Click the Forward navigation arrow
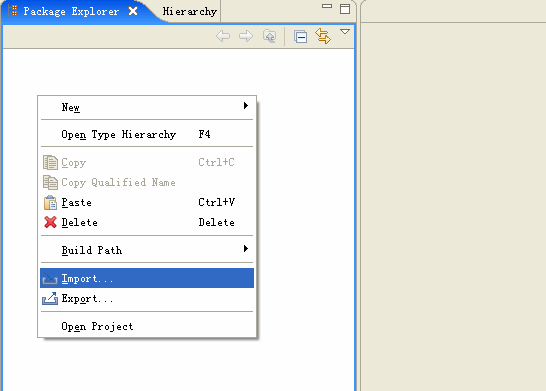Viewport: 546px width, 391px height. pos(246,36)
